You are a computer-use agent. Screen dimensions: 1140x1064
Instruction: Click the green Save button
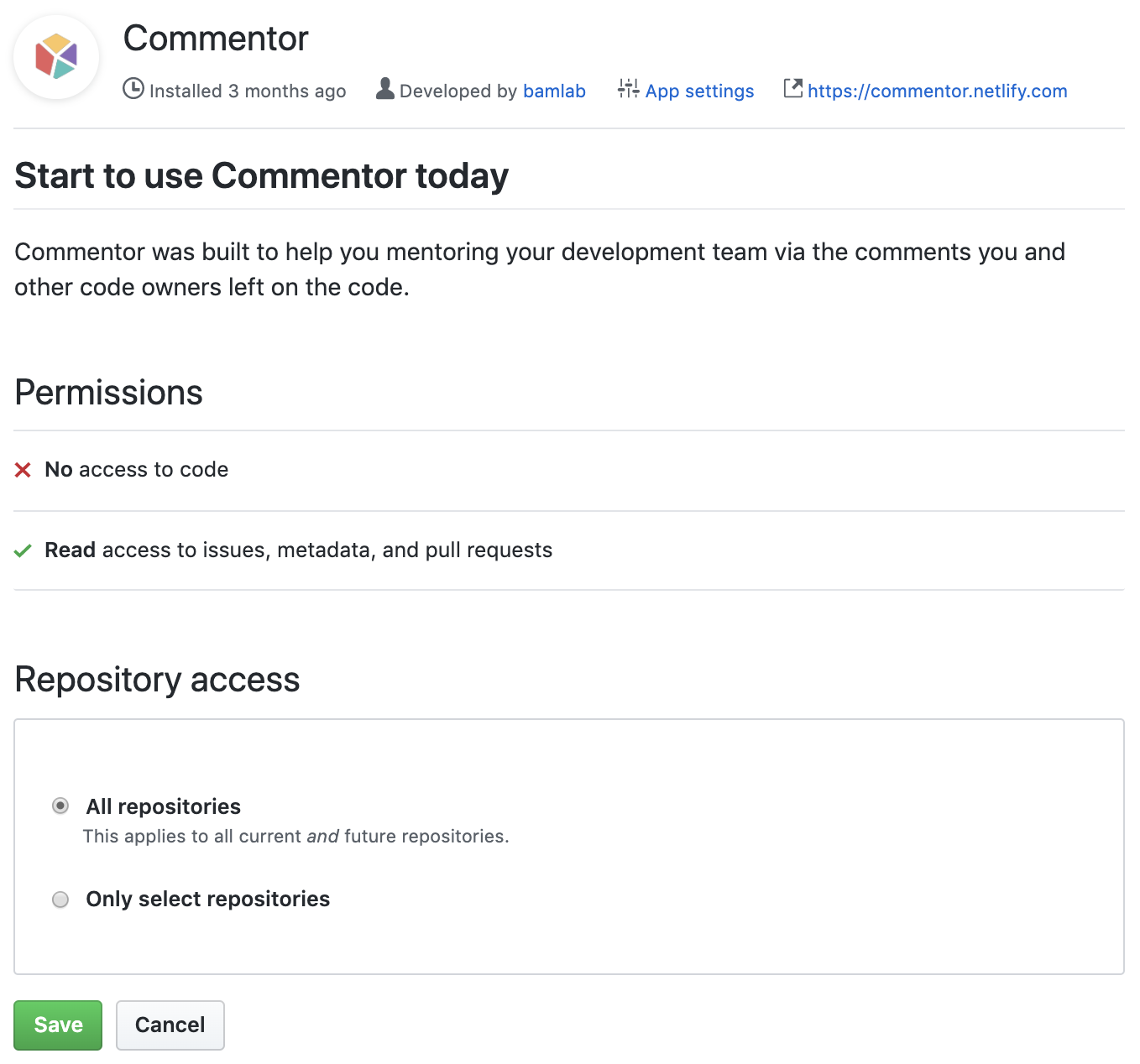pos(58,1025)
